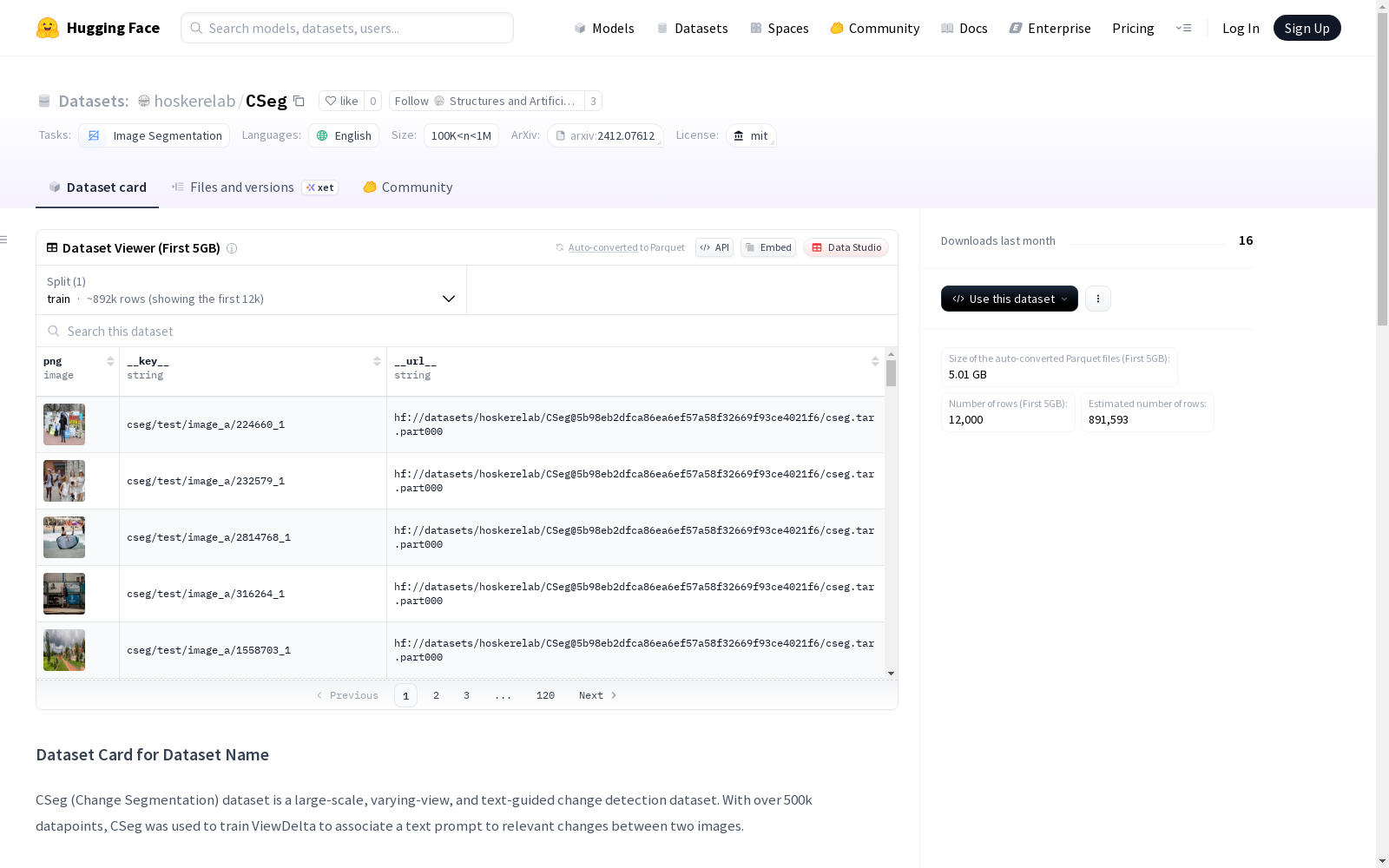
Task: Click the hoskerelab organization avatar icon
Action: (x=144, y=101)
